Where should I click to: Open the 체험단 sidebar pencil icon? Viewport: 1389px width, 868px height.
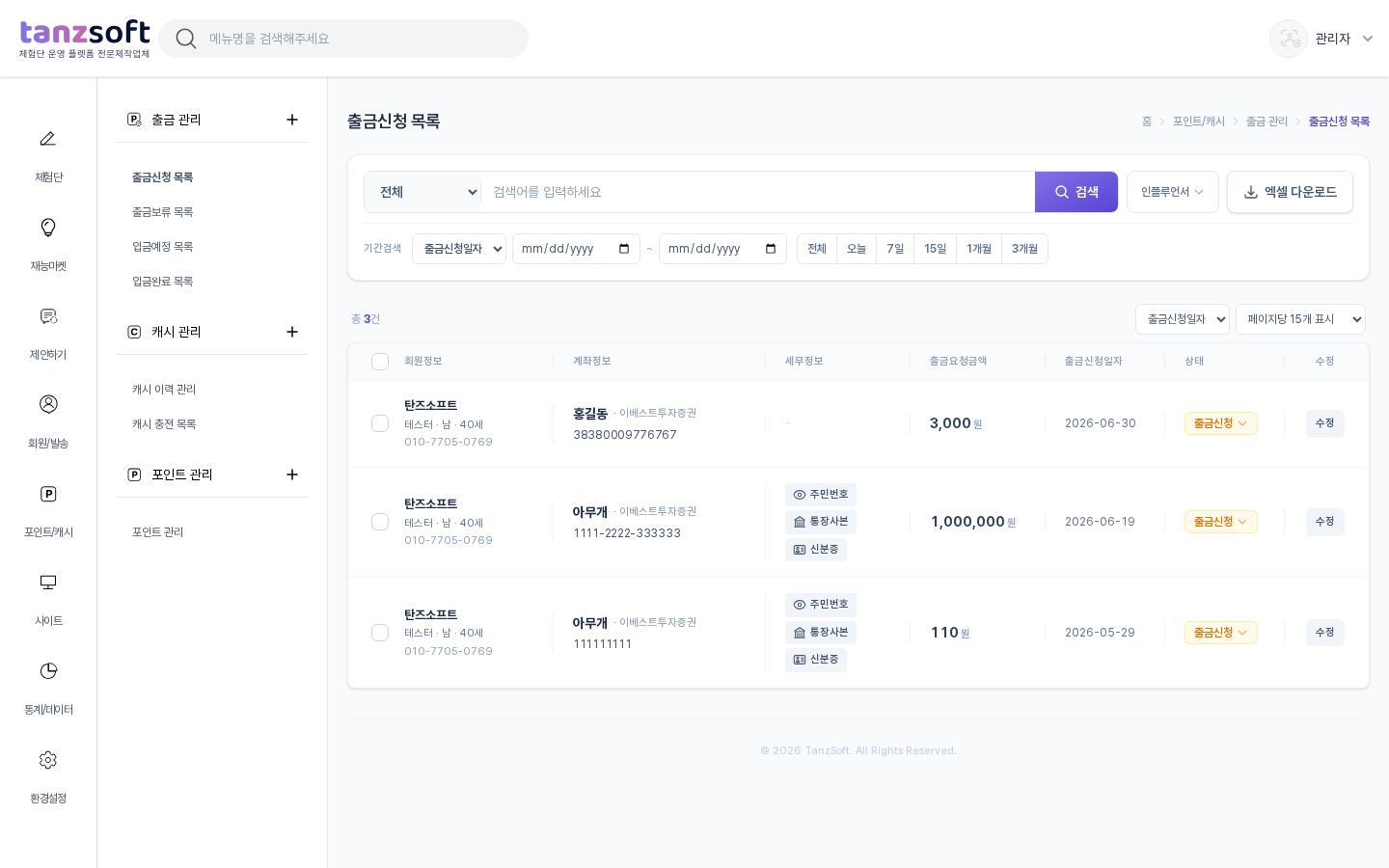click(x=48, y=139)
